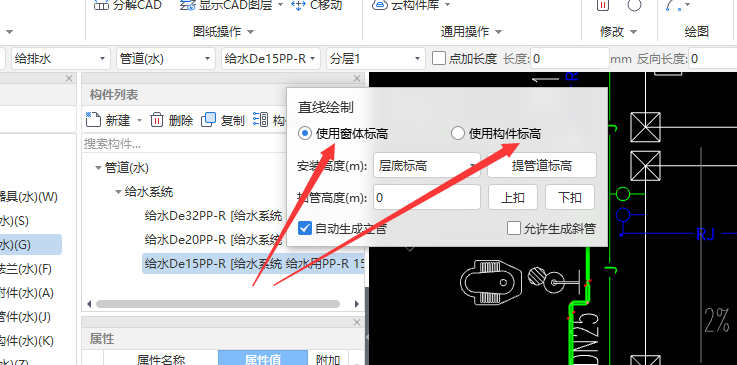Open the 云构件库 cloud library

tap(411, 6)
